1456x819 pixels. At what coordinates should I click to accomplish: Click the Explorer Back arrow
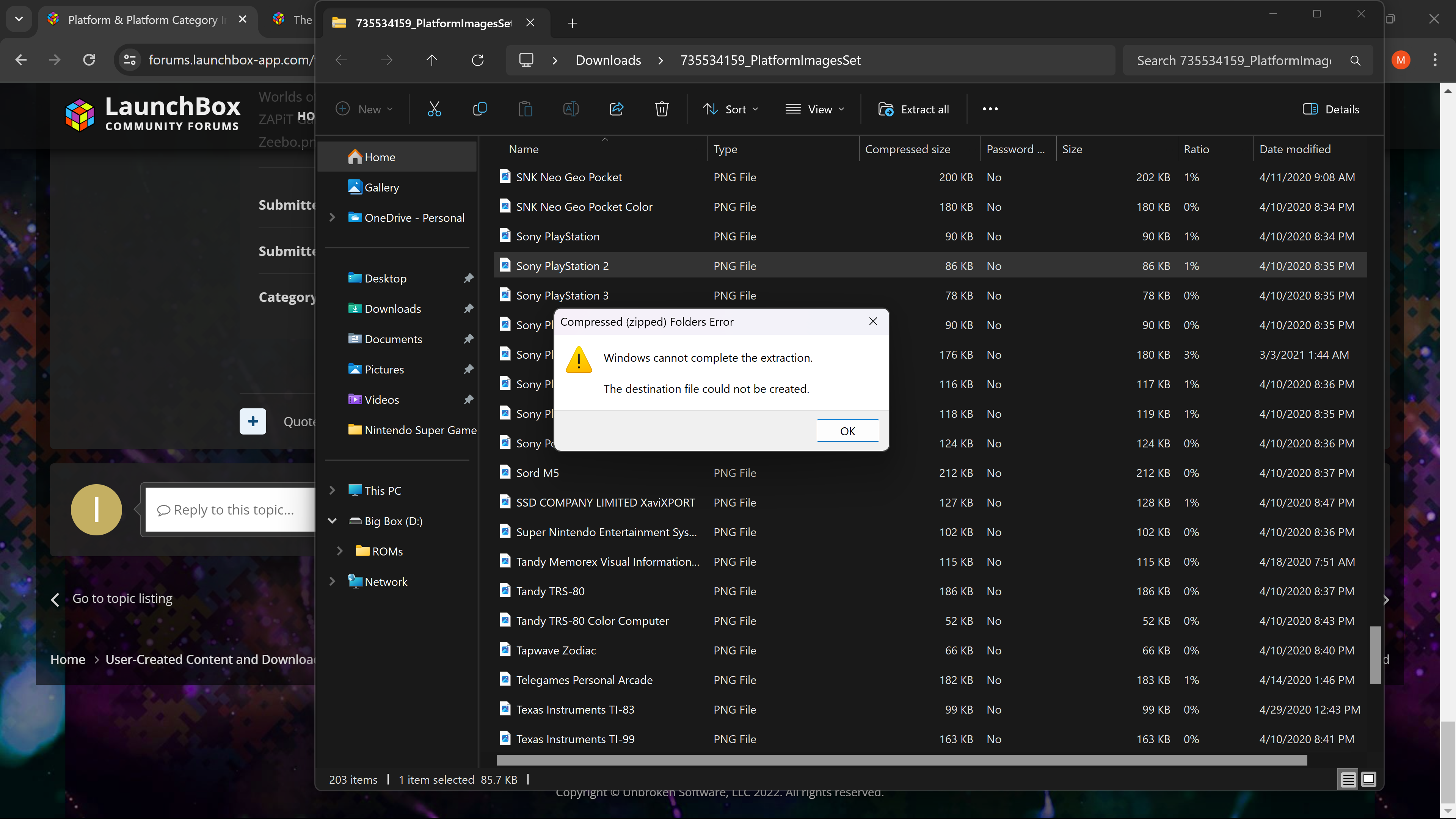click(341, 60)
